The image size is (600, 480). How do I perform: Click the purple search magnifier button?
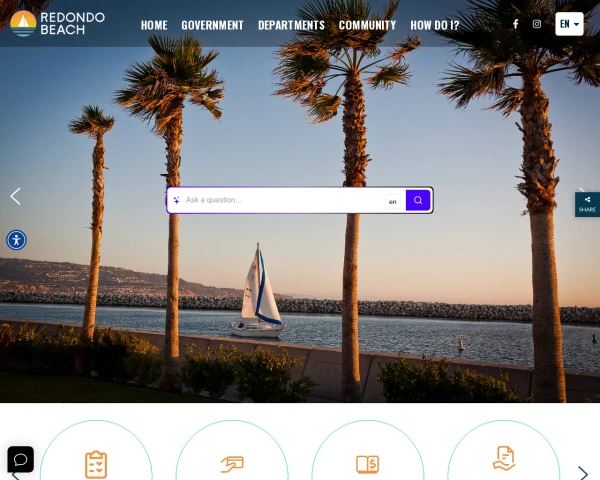click(418, 200)
